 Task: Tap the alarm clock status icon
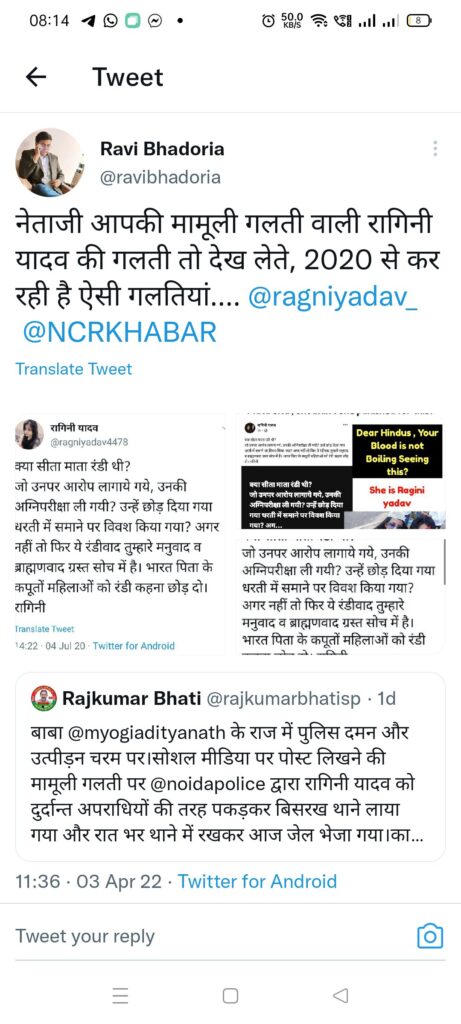coord(268,21)
